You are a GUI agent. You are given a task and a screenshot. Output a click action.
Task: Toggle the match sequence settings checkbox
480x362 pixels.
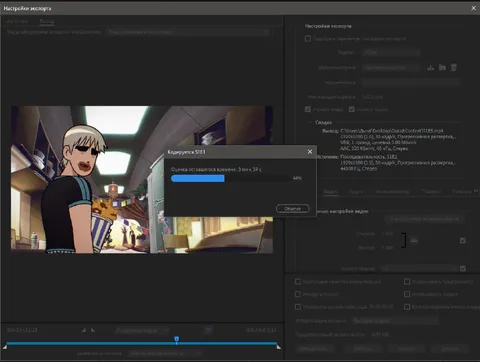pos(308,39)
